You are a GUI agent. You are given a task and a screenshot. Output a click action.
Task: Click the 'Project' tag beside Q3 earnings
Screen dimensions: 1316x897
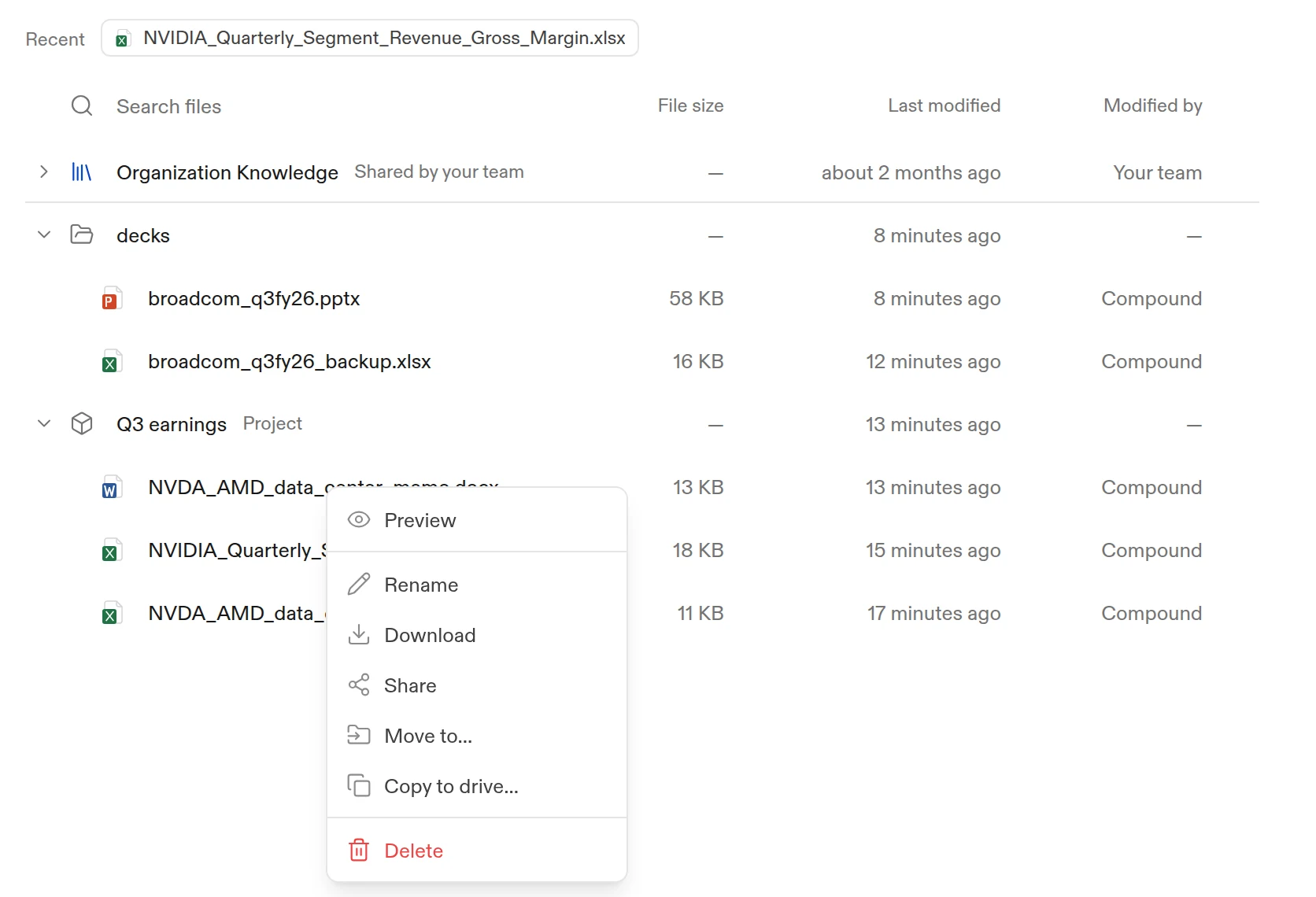coord(272,423)
